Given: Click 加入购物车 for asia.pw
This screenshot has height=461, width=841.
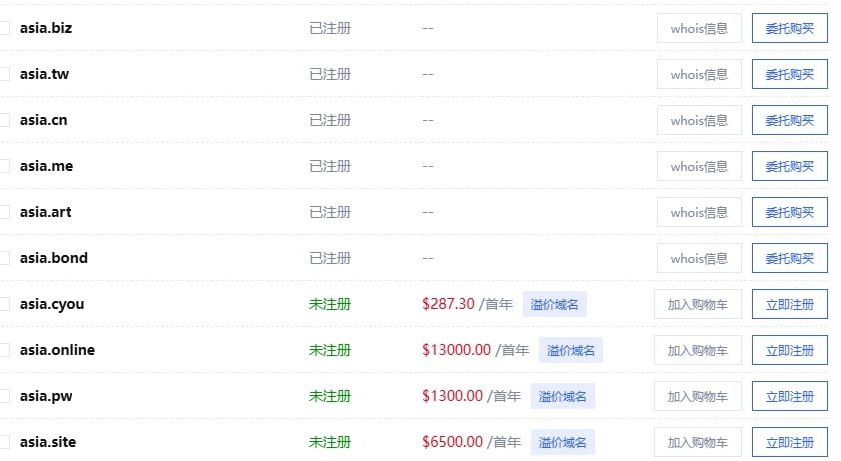Looking at the screenshot, I should coord(697,396).
